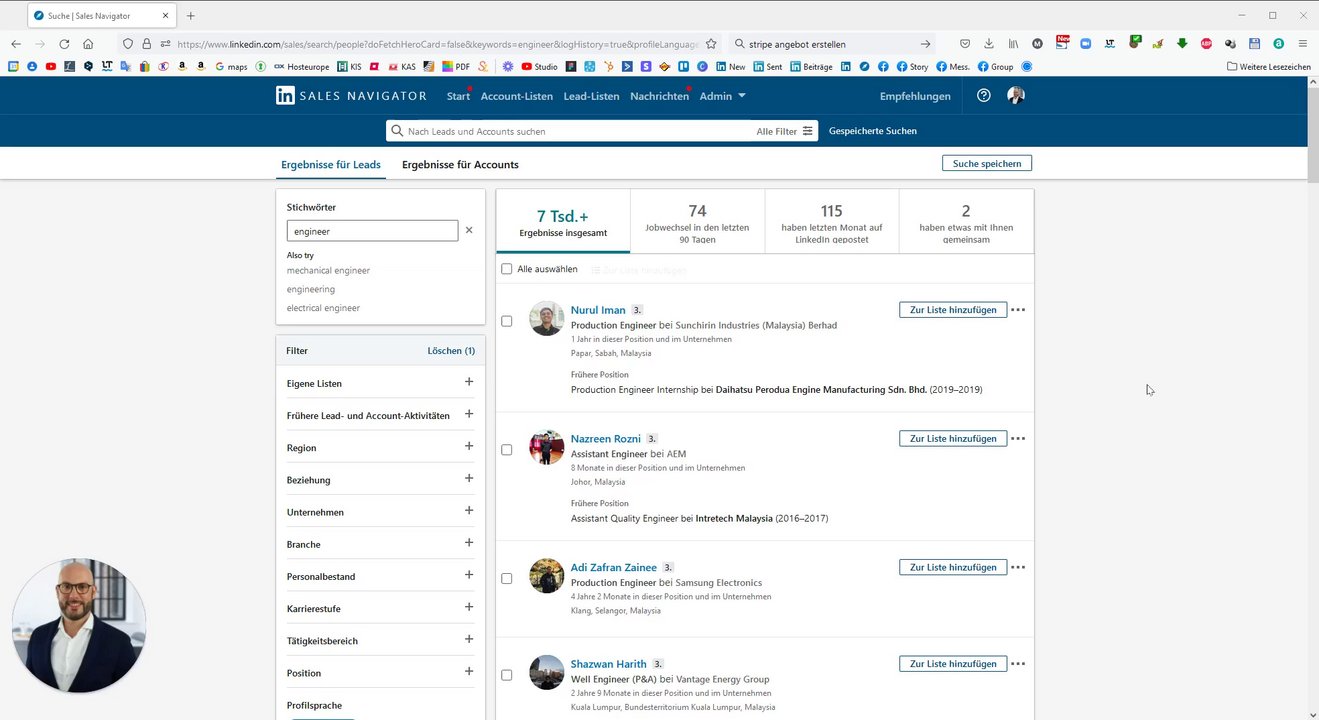
Task: Open the library bookshelf icon
Action: [1013, 44]
